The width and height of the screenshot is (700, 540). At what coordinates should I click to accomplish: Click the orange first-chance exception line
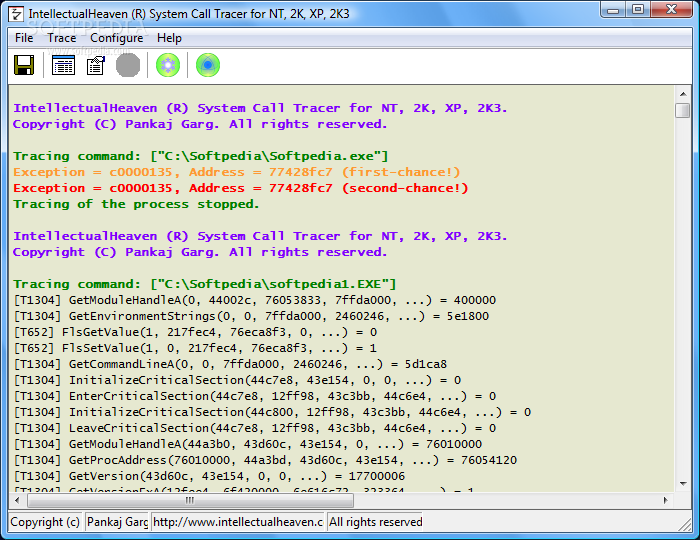point(237,172)
